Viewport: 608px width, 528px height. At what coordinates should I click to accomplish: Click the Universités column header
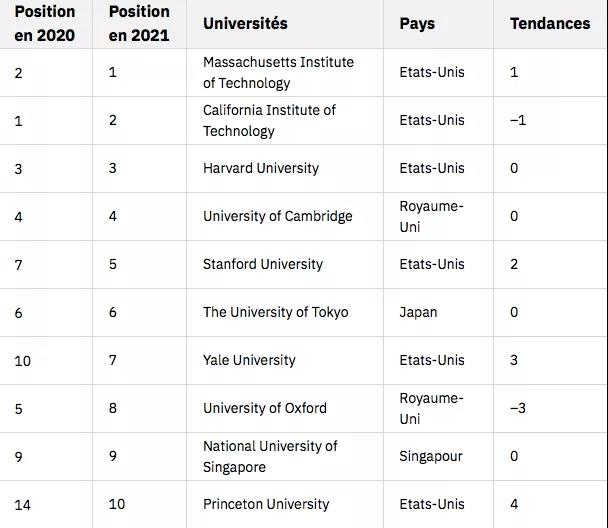point(245,23)
